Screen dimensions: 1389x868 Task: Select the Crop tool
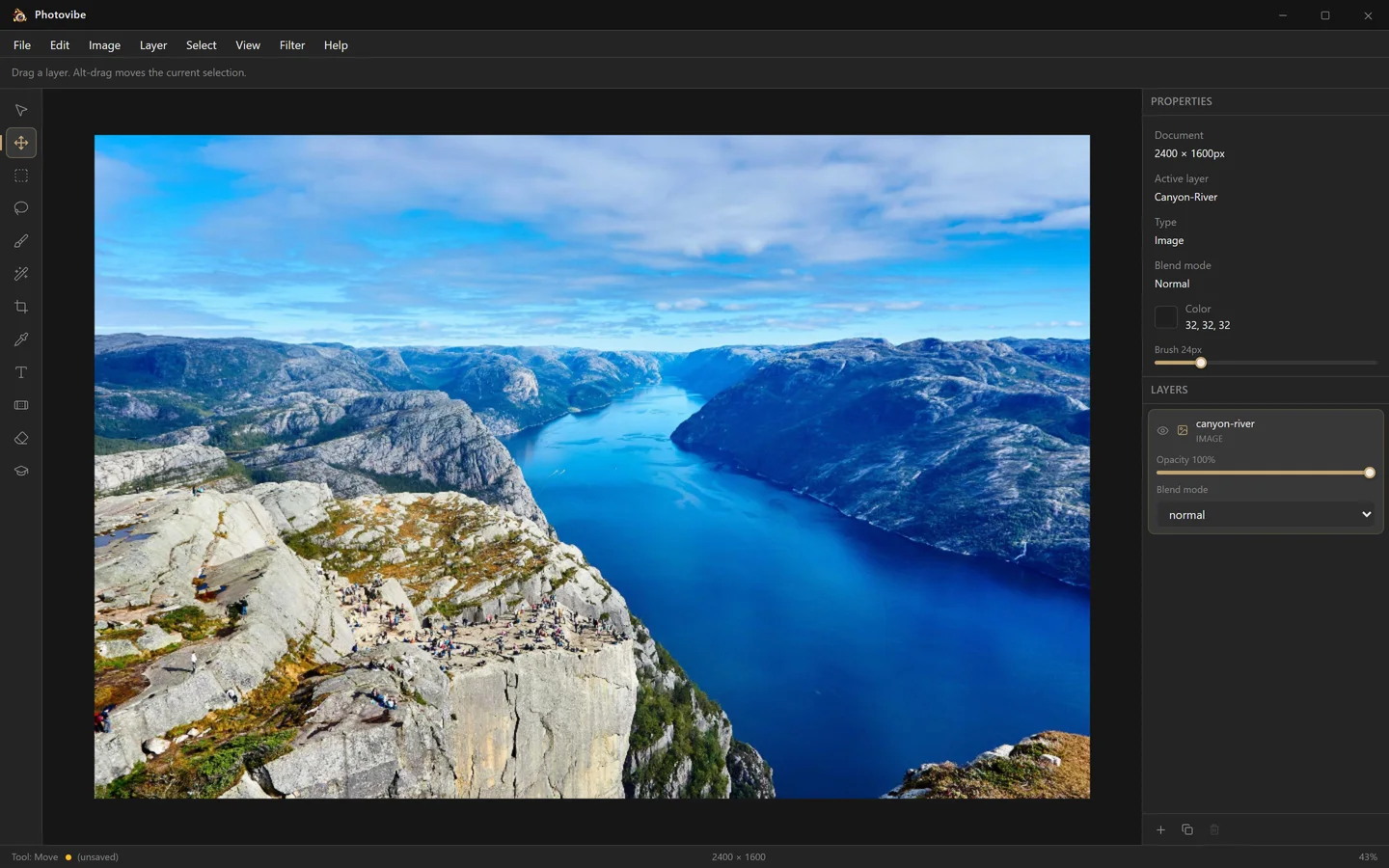(21, 307)
